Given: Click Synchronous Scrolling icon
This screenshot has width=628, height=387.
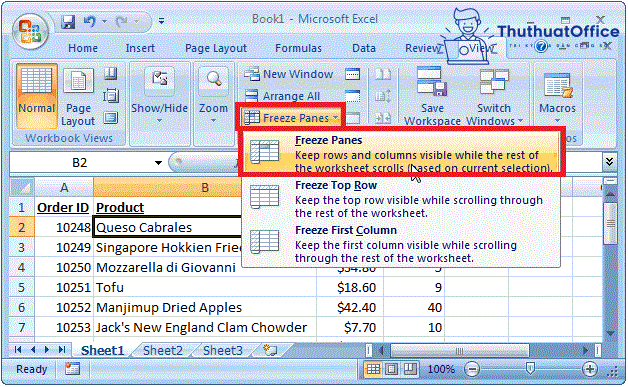Looking at the screenshot, I should click(x=382, y=96).
